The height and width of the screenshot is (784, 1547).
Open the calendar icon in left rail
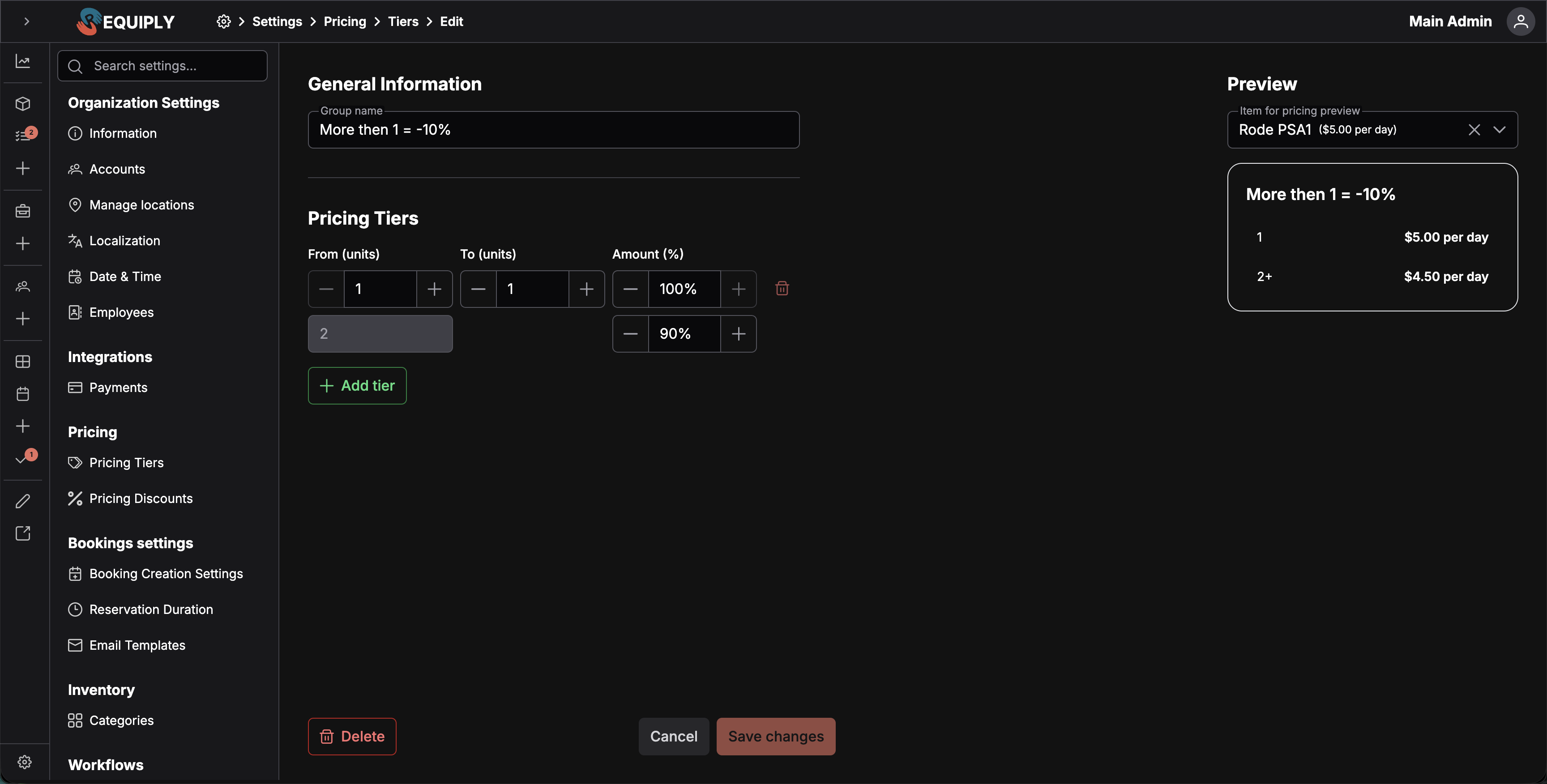[23, 394]
